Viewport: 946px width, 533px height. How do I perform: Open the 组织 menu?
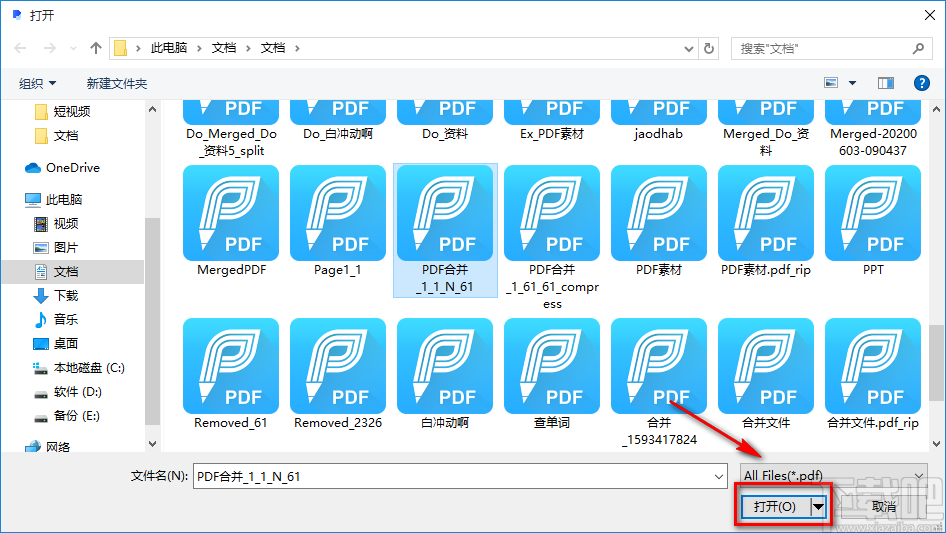click(x=37, y=83)
